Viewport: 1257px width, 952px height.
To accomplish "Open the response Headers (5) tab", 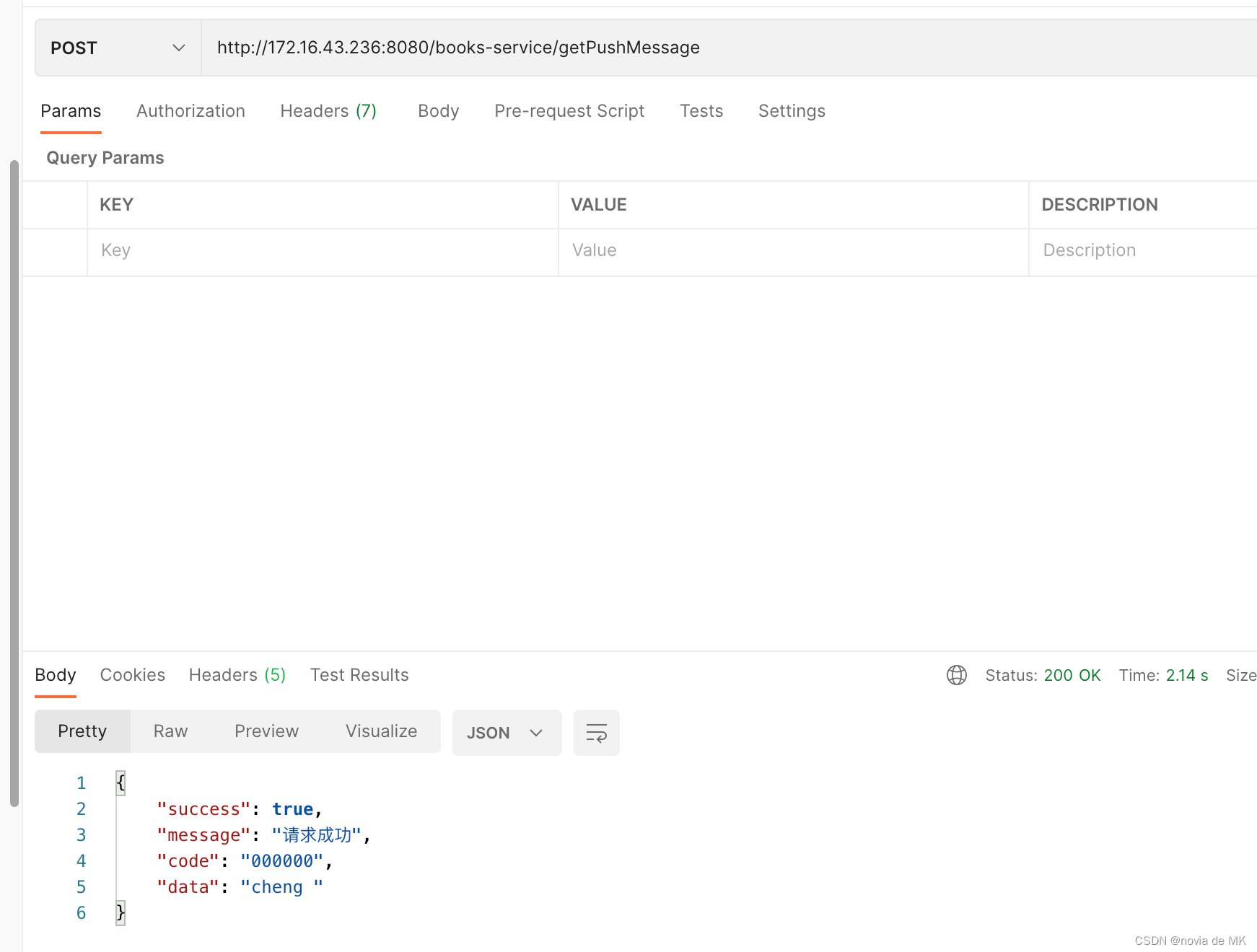I will tap(237, 675).
